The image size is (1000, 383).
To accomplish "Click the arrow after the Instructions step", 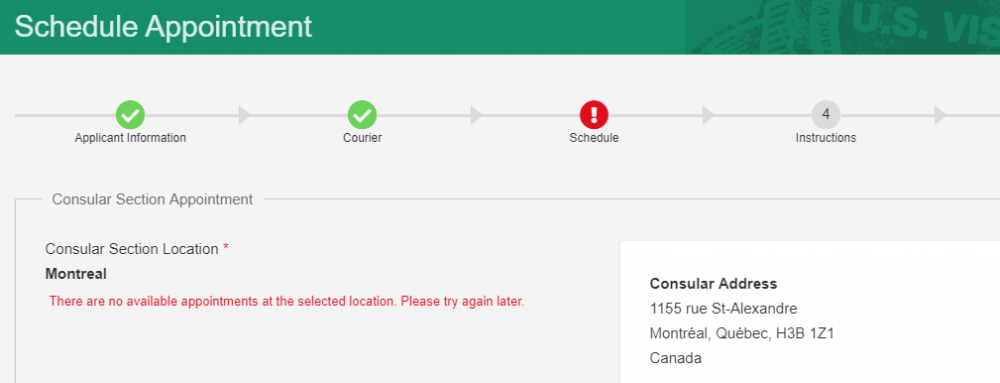I will (x=941, y=115).
